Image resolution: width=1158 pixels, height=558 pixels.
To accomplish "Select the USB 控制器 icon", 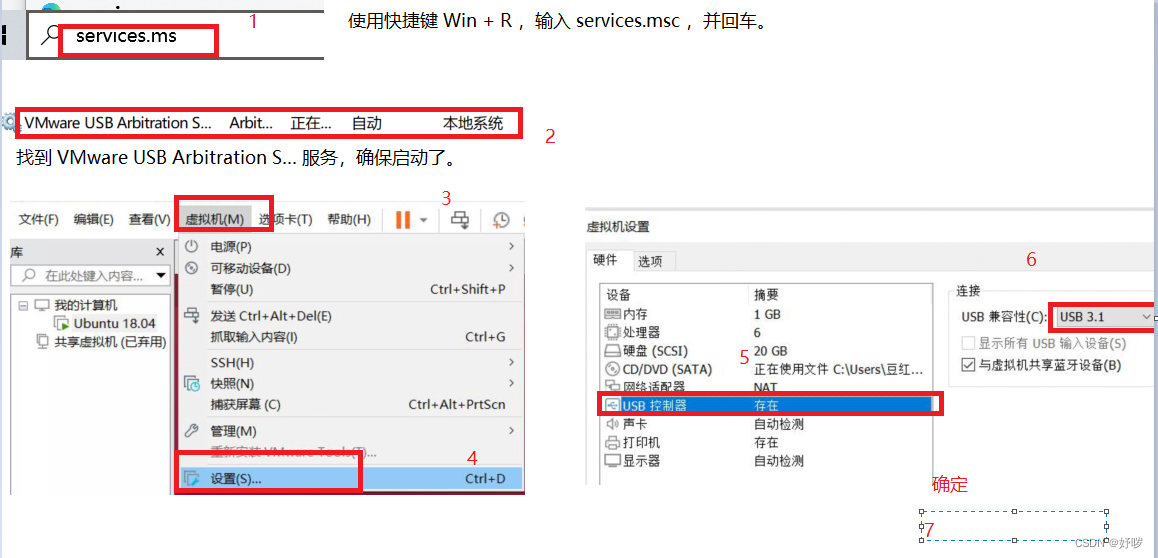I will point(612,404).
